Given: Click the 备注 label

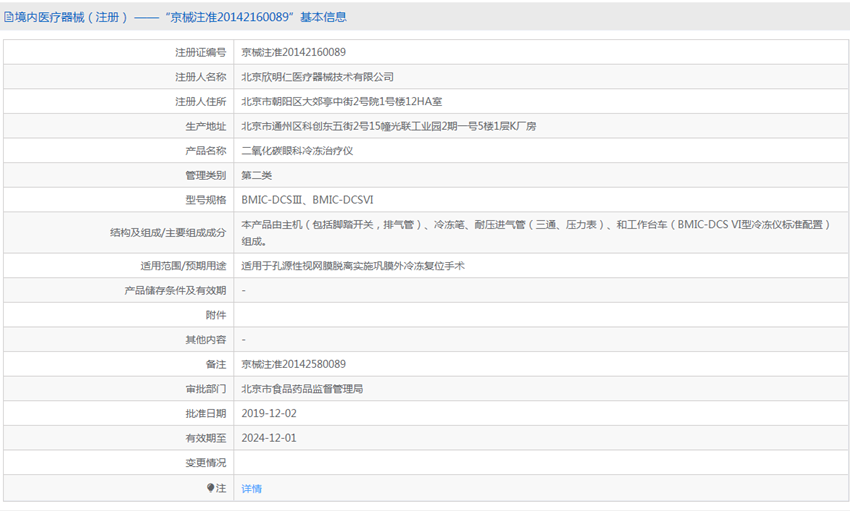Looking at the screenshot, I should point(216,364).
